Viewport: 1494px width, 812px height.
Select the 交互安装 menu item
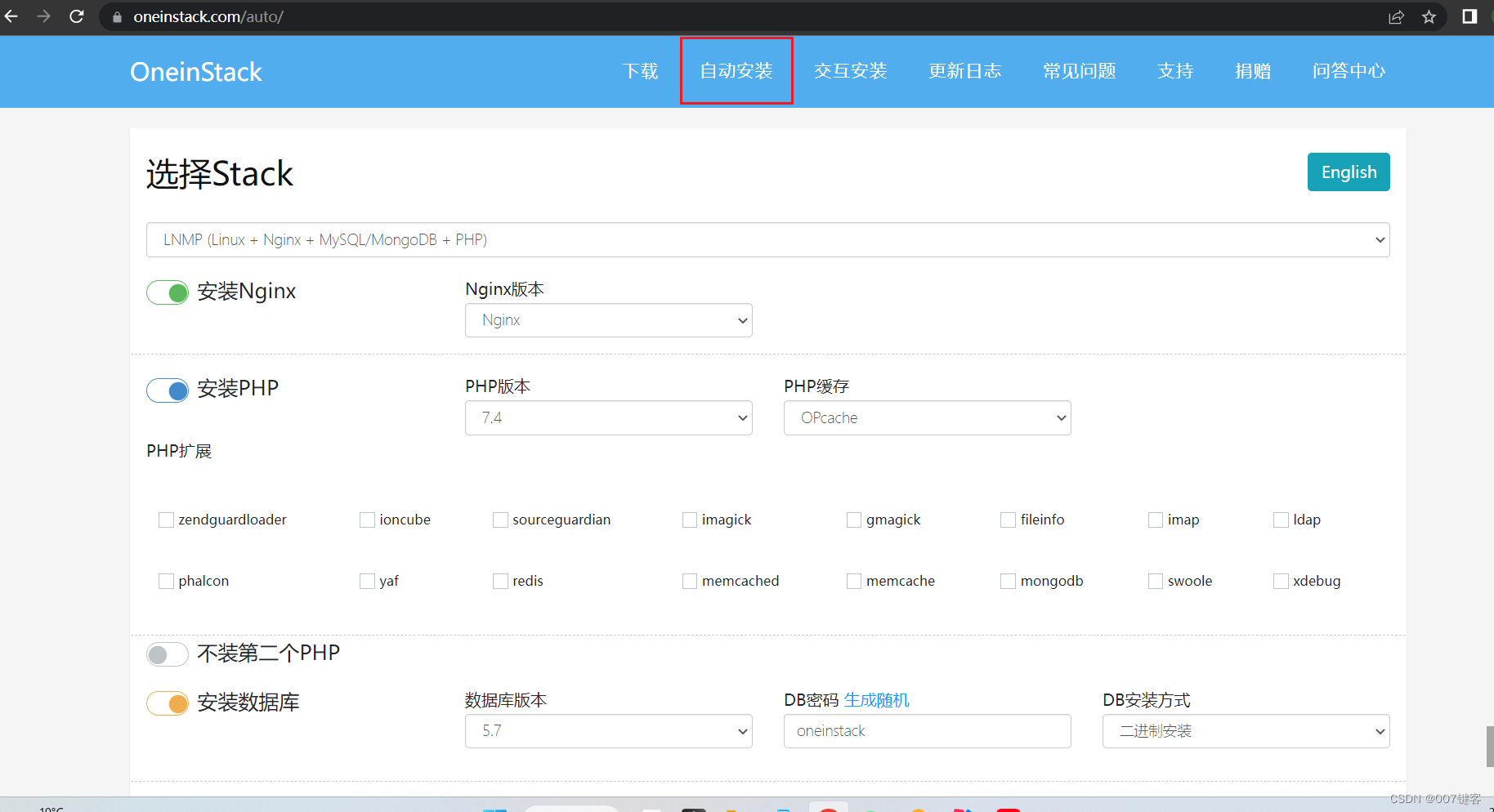pos(850,71)
